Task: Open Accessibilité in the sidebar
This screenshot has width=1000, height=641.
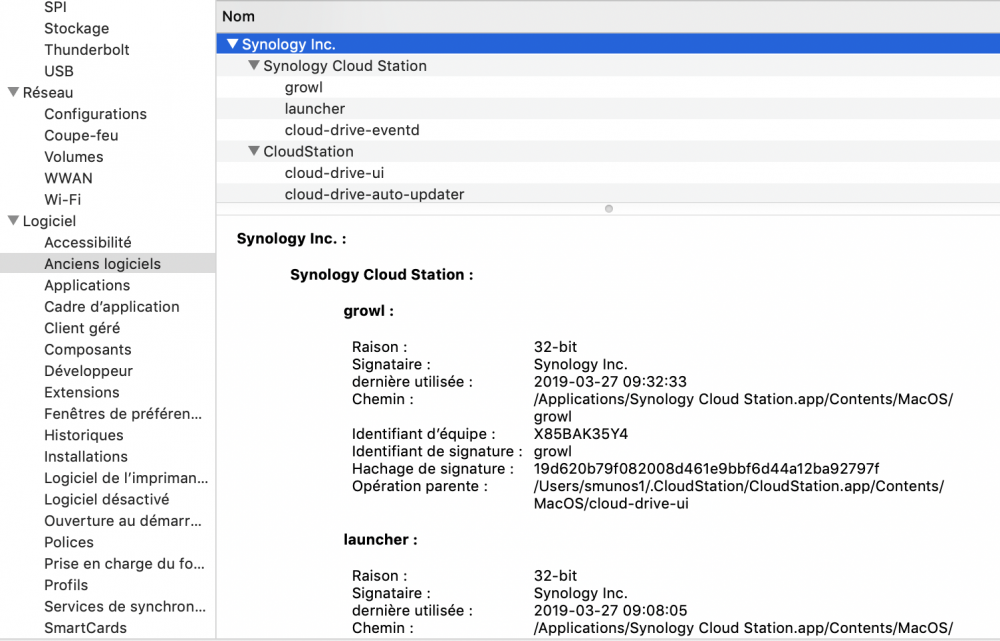Action: (x=87, y=242)
